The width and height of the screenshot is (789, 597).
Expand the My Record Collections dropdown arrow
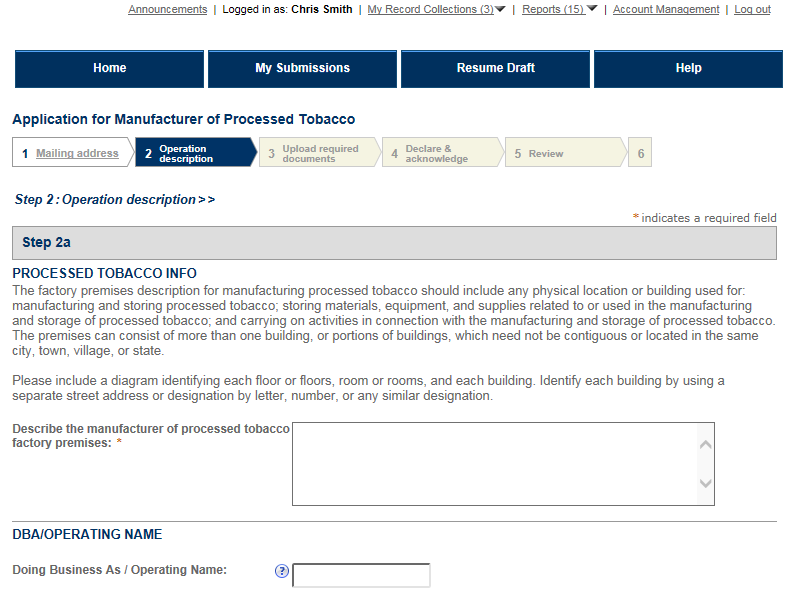500,10
